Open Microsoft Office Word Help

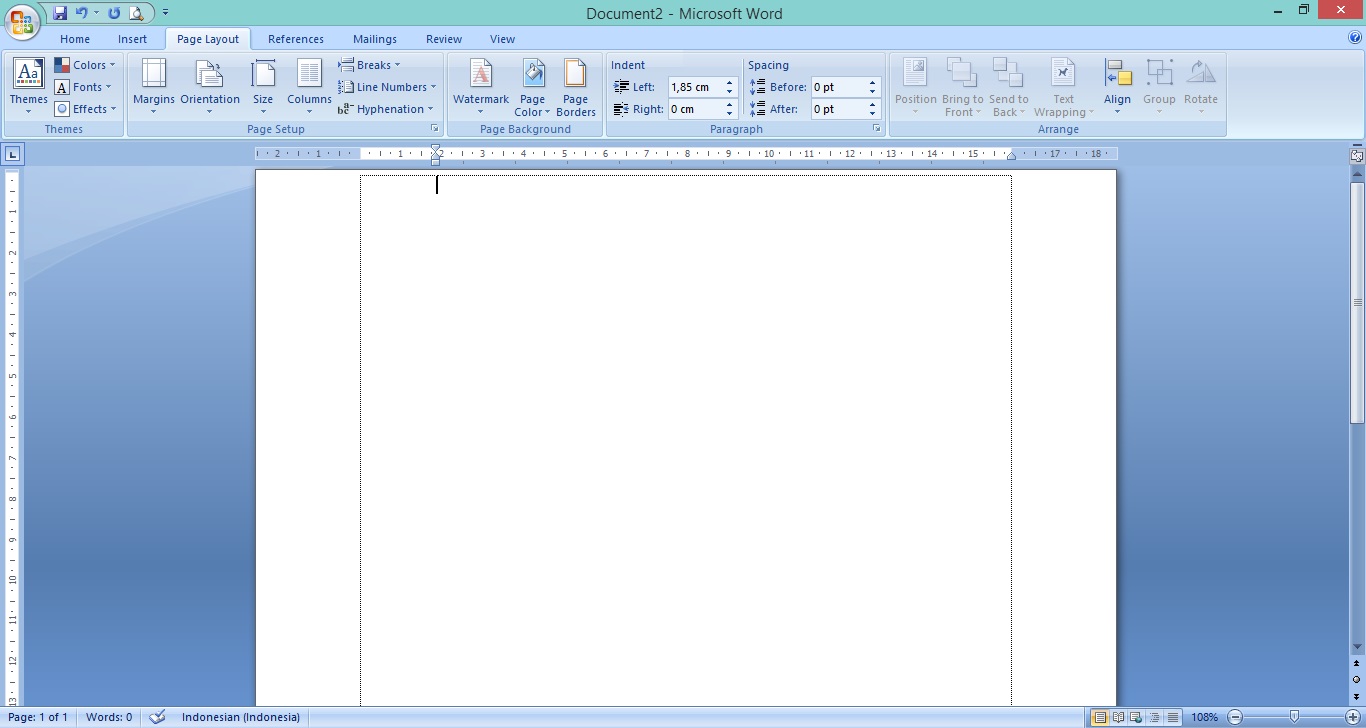[1355, 38]
